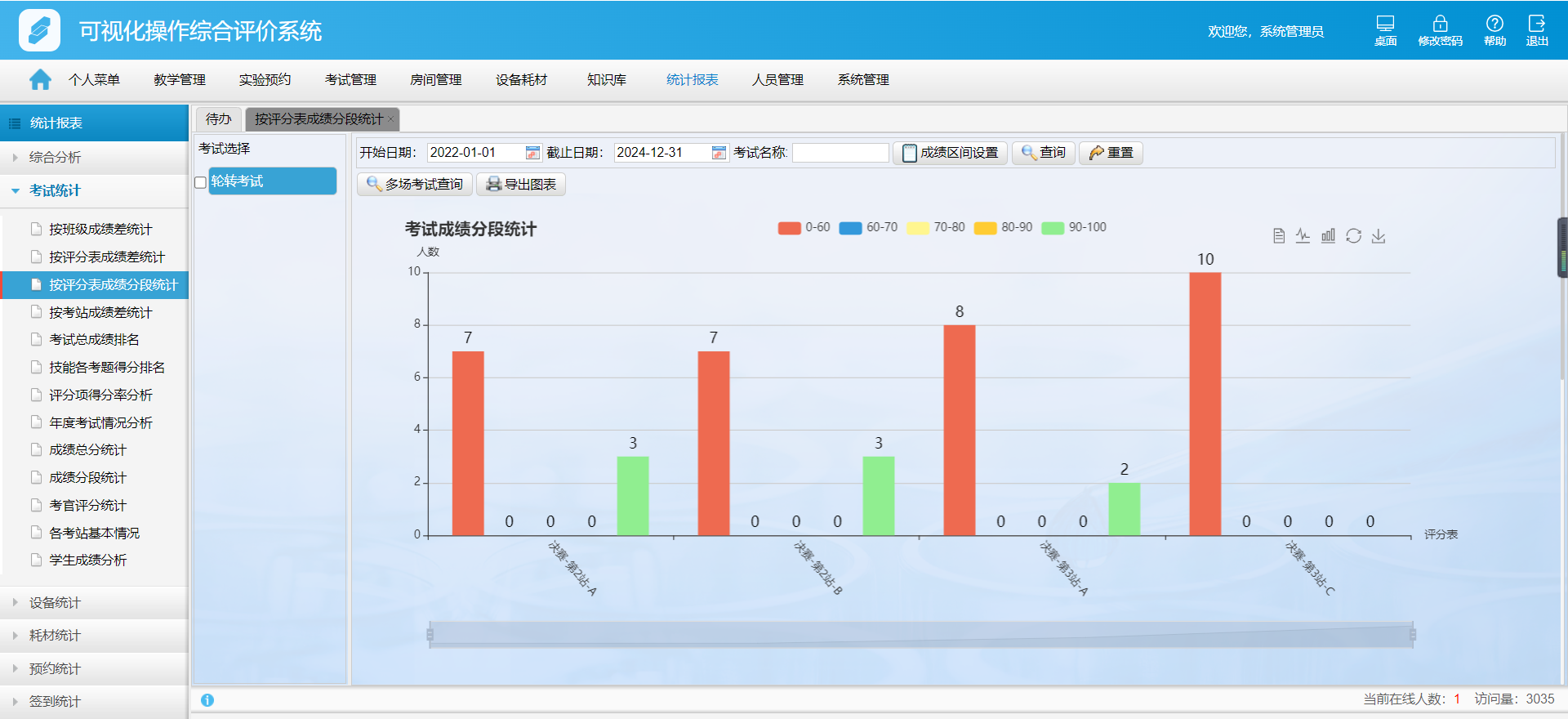
Task: Click the 多场考试查询 button
Action: (x=415, y=185)
